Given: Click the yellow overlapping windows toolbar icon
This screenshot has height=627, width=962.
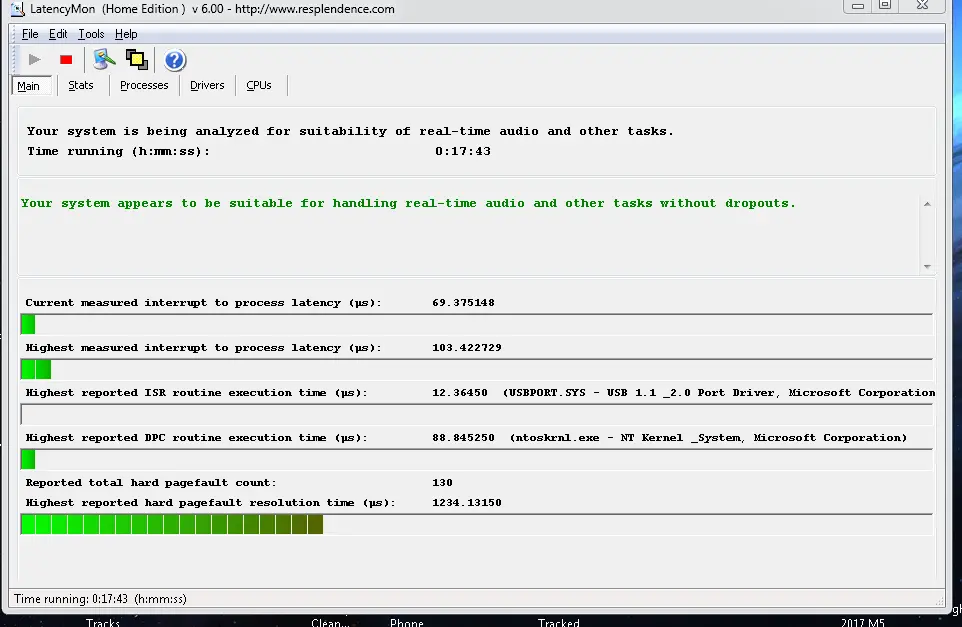Looking at the screenshot, I should [x=136, y=60].
